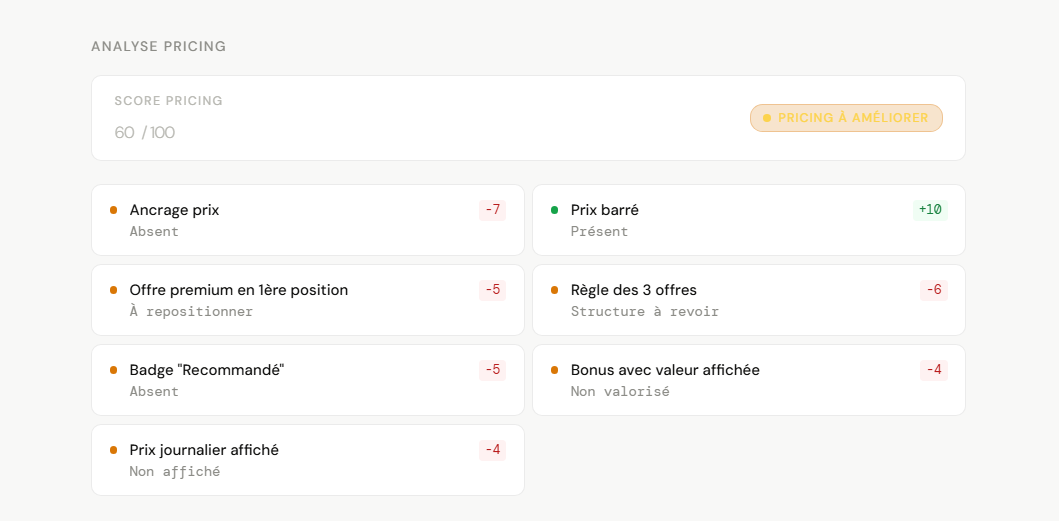Click 'Structure à revoir' status text
Screen dimensions: 1059x521
(644, 312)
